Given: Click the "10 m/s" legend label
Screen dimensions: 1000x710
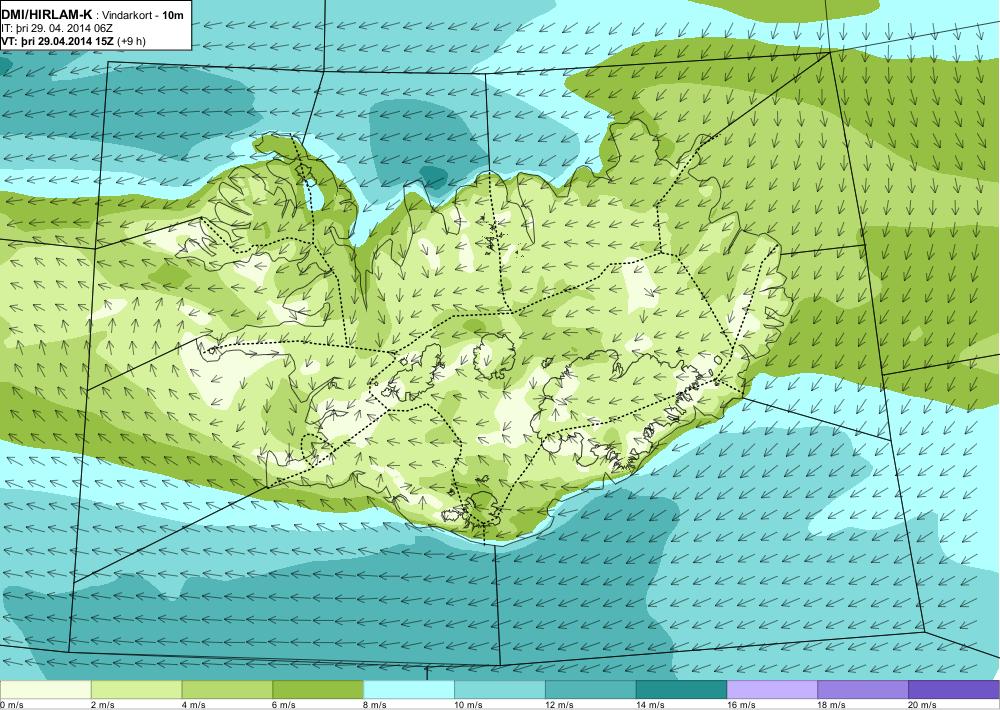Looking at the screenshot, I should [x=468, y=705].
